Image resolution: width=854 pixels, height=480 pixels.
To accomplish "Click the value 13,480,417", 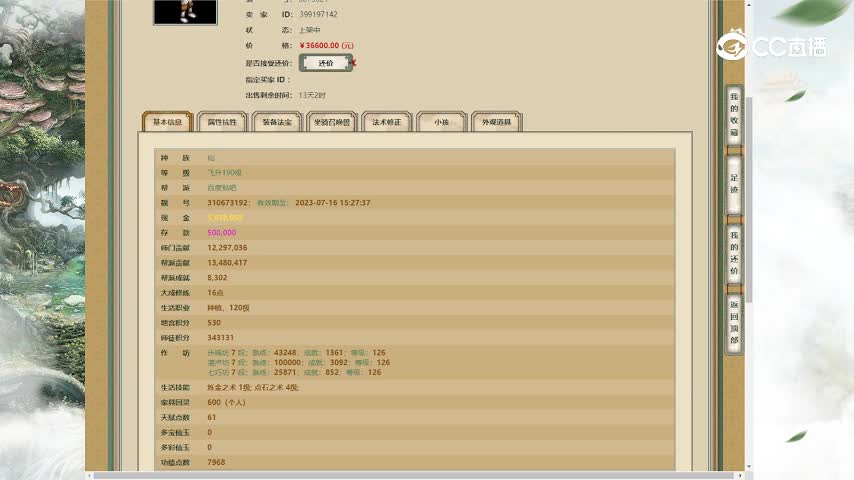I will (227, 263).
